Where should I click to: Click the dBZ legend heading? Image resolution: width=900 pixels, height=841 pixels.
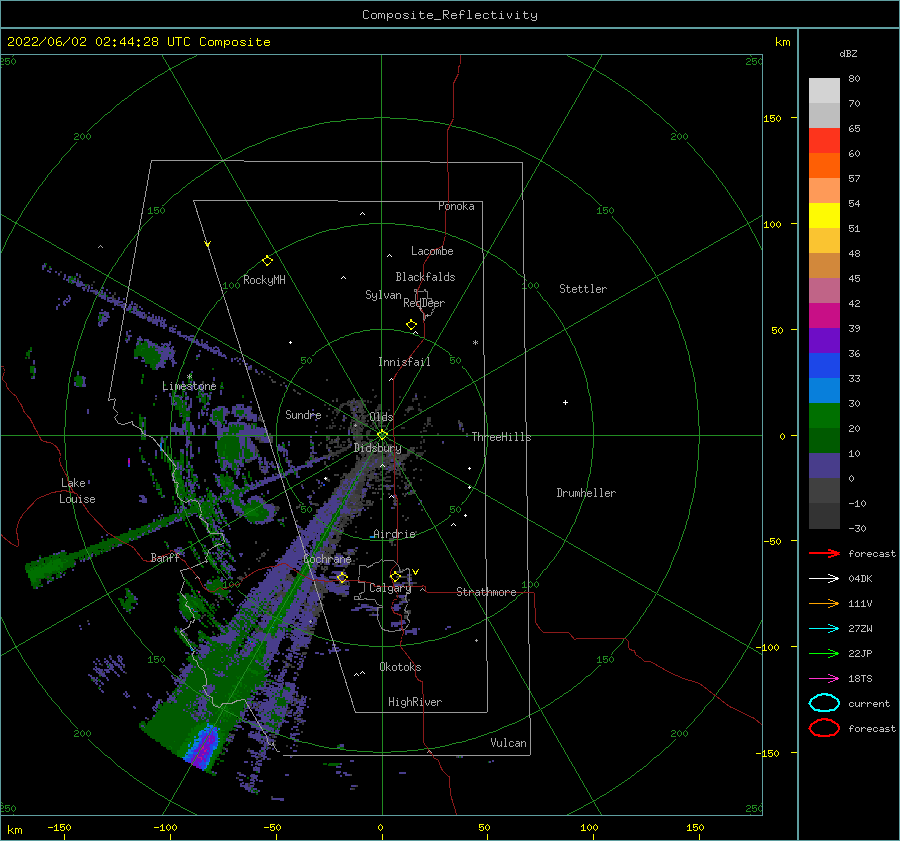[848, 53]
